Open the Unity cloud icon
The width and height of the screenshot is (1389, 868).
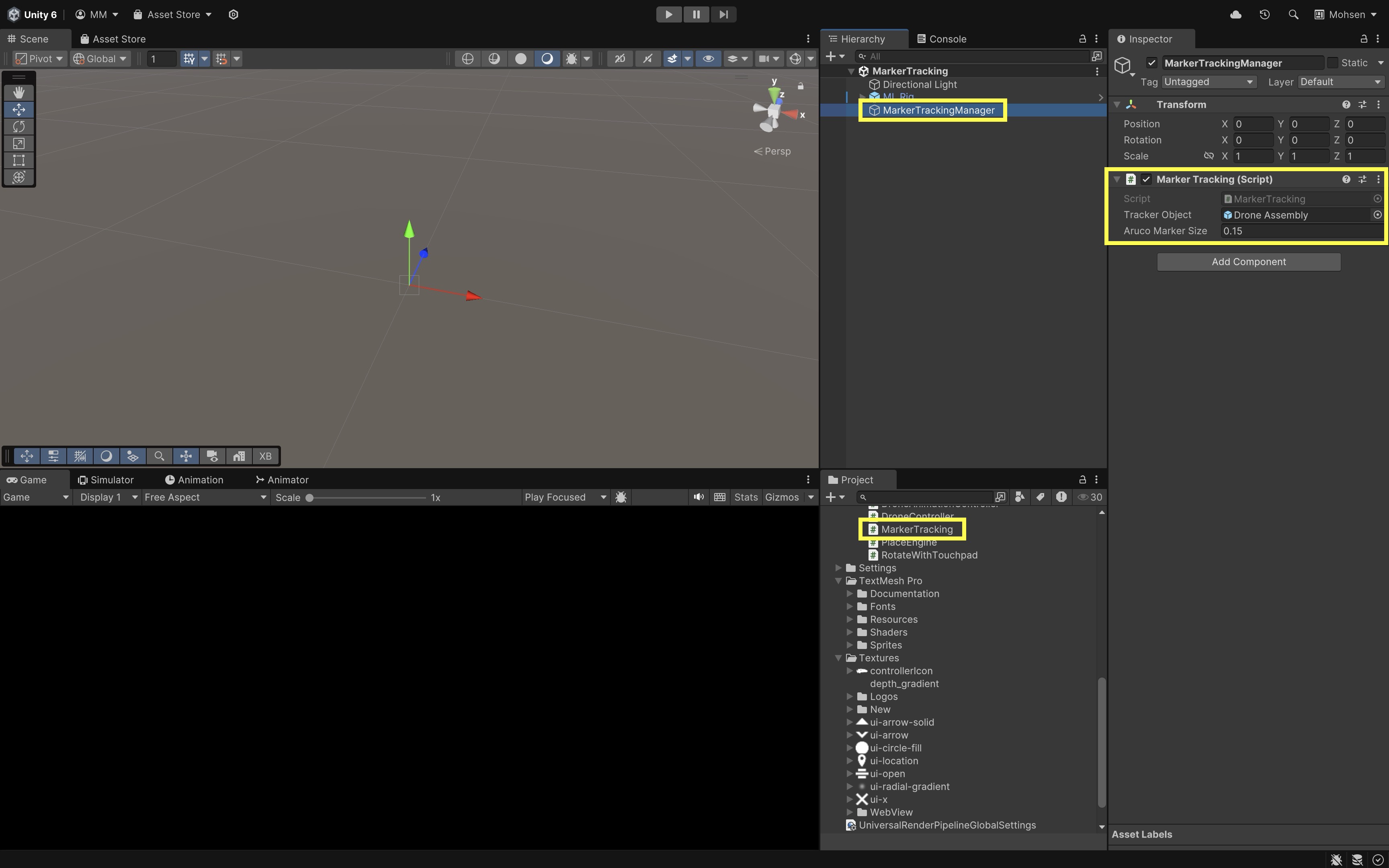click(x=1236, y=14)
